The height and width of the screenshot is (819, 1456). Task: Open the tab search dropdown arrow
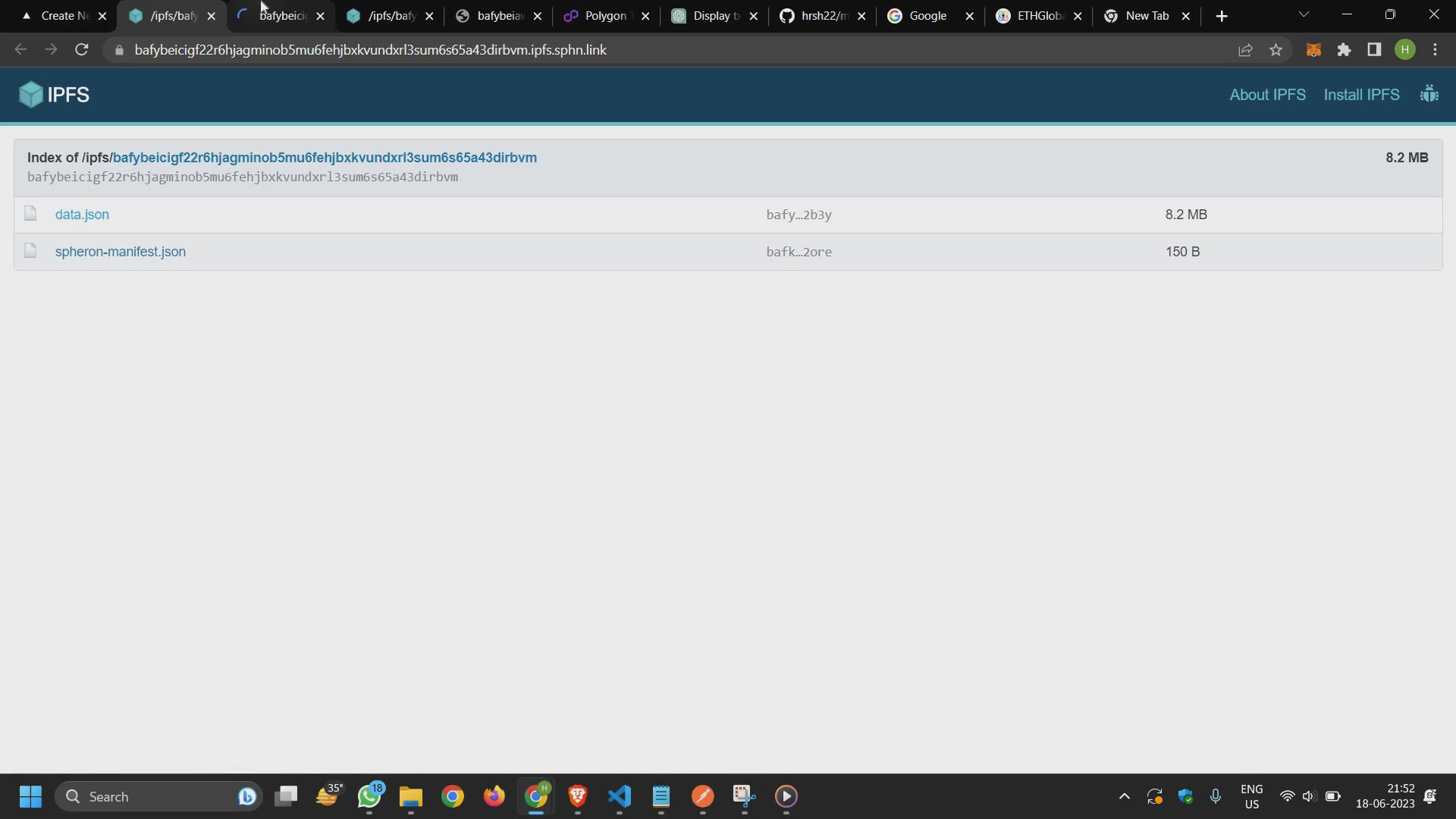click(1304, 15)
